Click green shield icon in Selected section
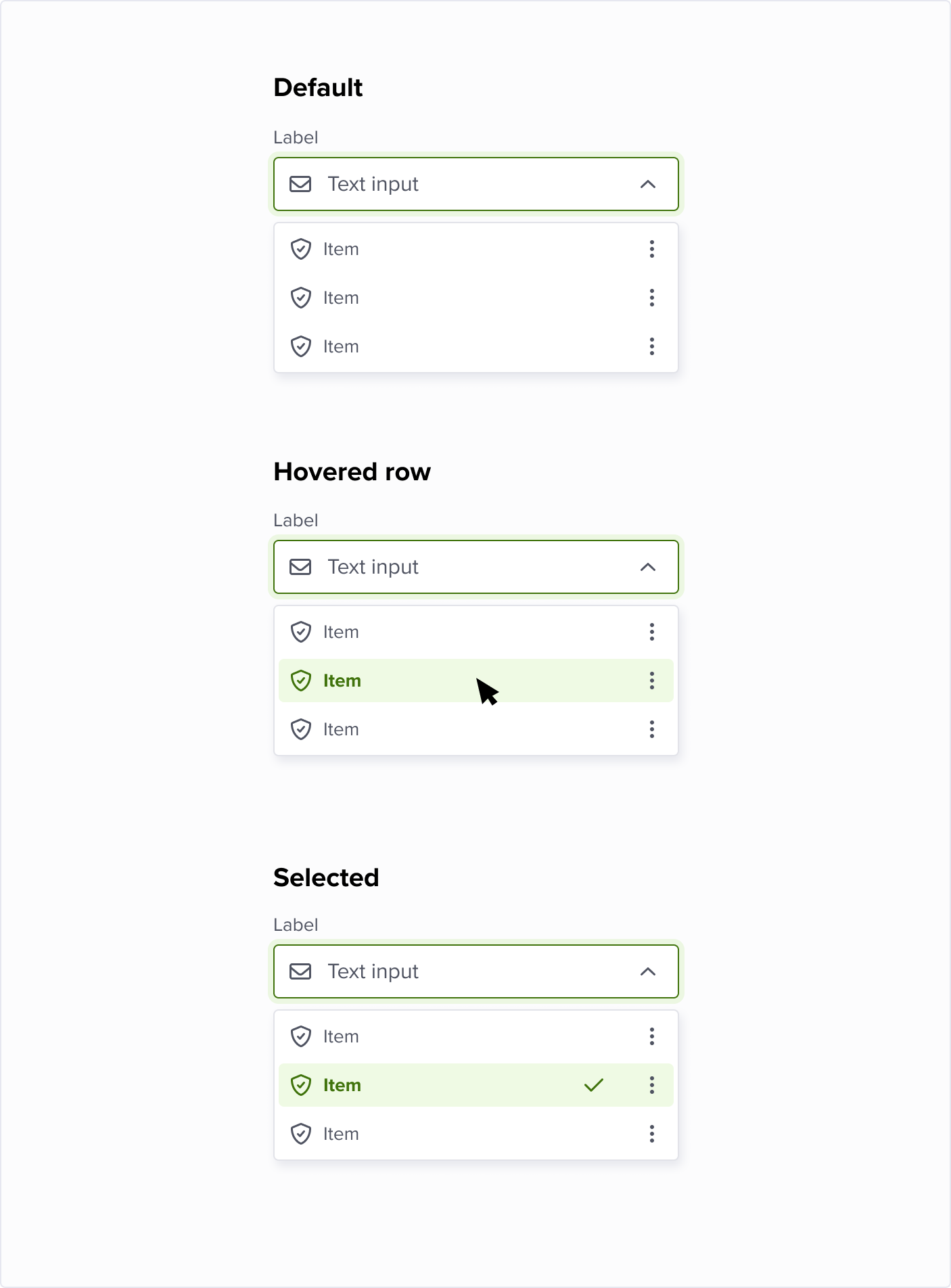The image size is (951, 1288). click(301, 1085)
